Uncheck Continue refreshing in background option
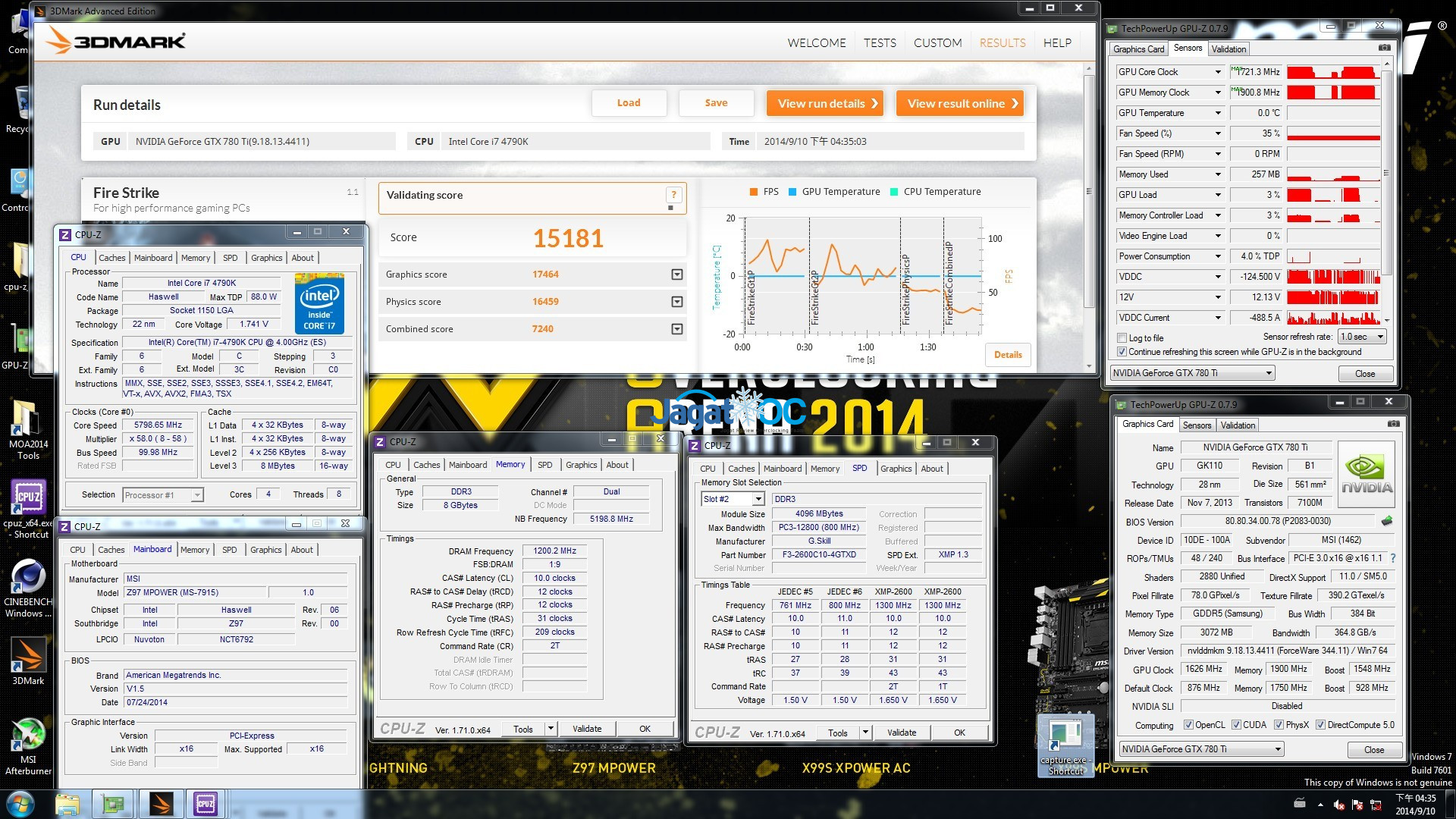 point(1122,352)
